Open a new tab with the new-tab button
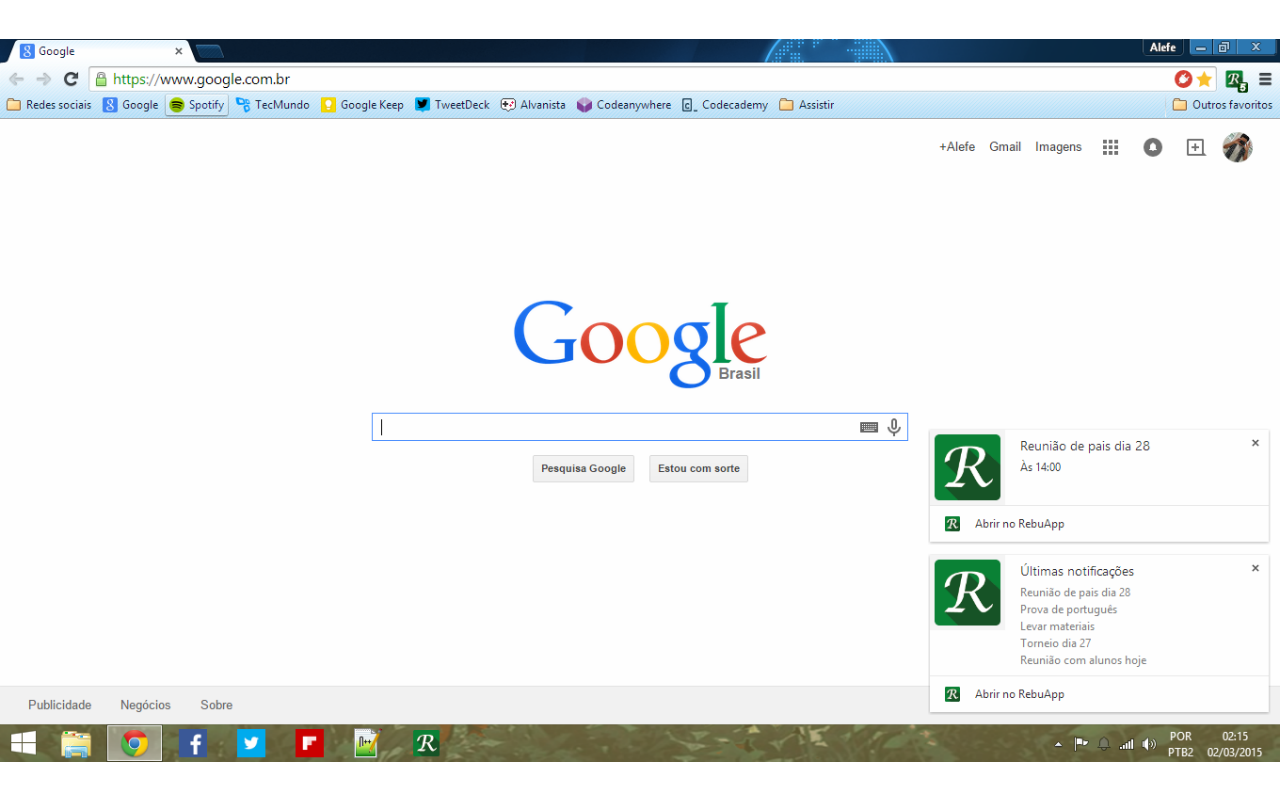This screenshot has height=800, width=1280. (209, 51)
